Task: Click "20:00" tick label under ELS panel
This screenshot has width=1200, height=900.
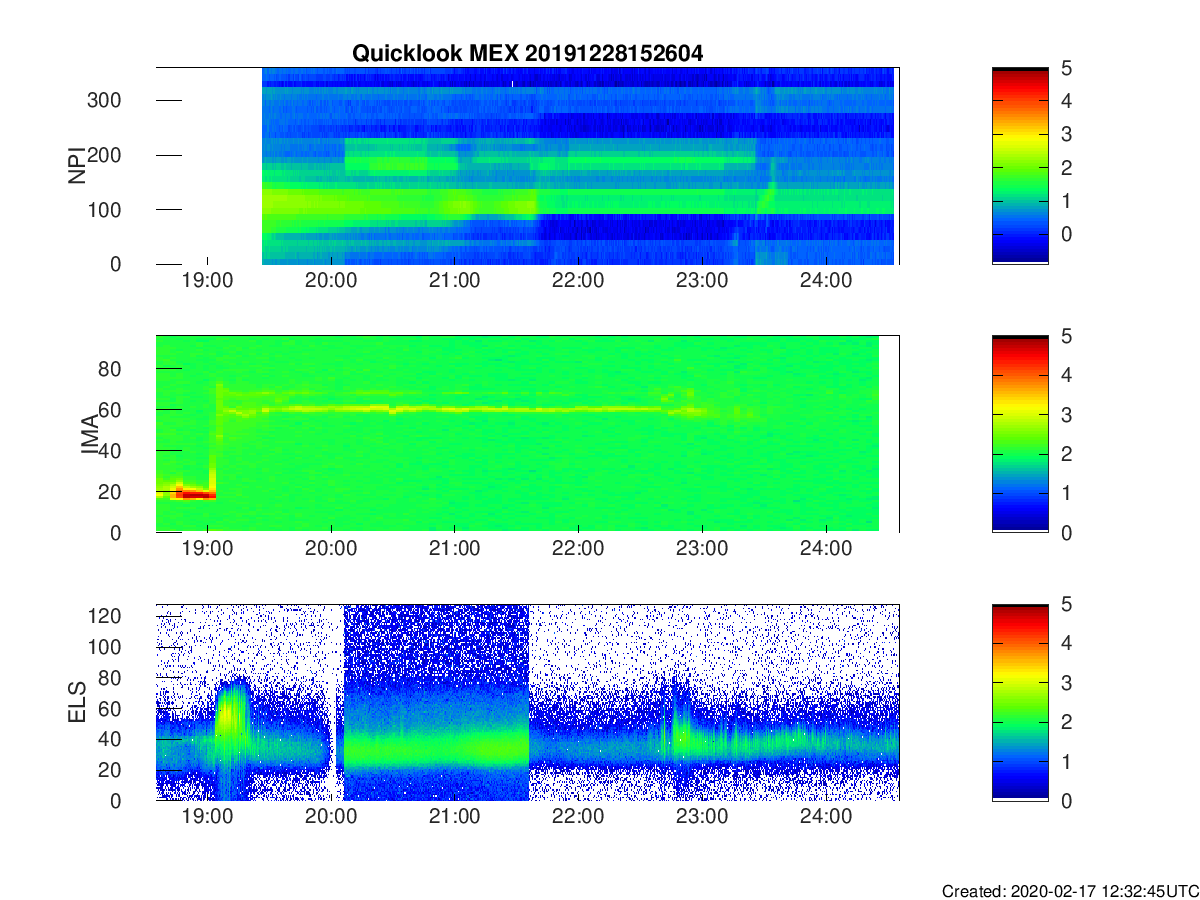Action: (x=331, y=817)
